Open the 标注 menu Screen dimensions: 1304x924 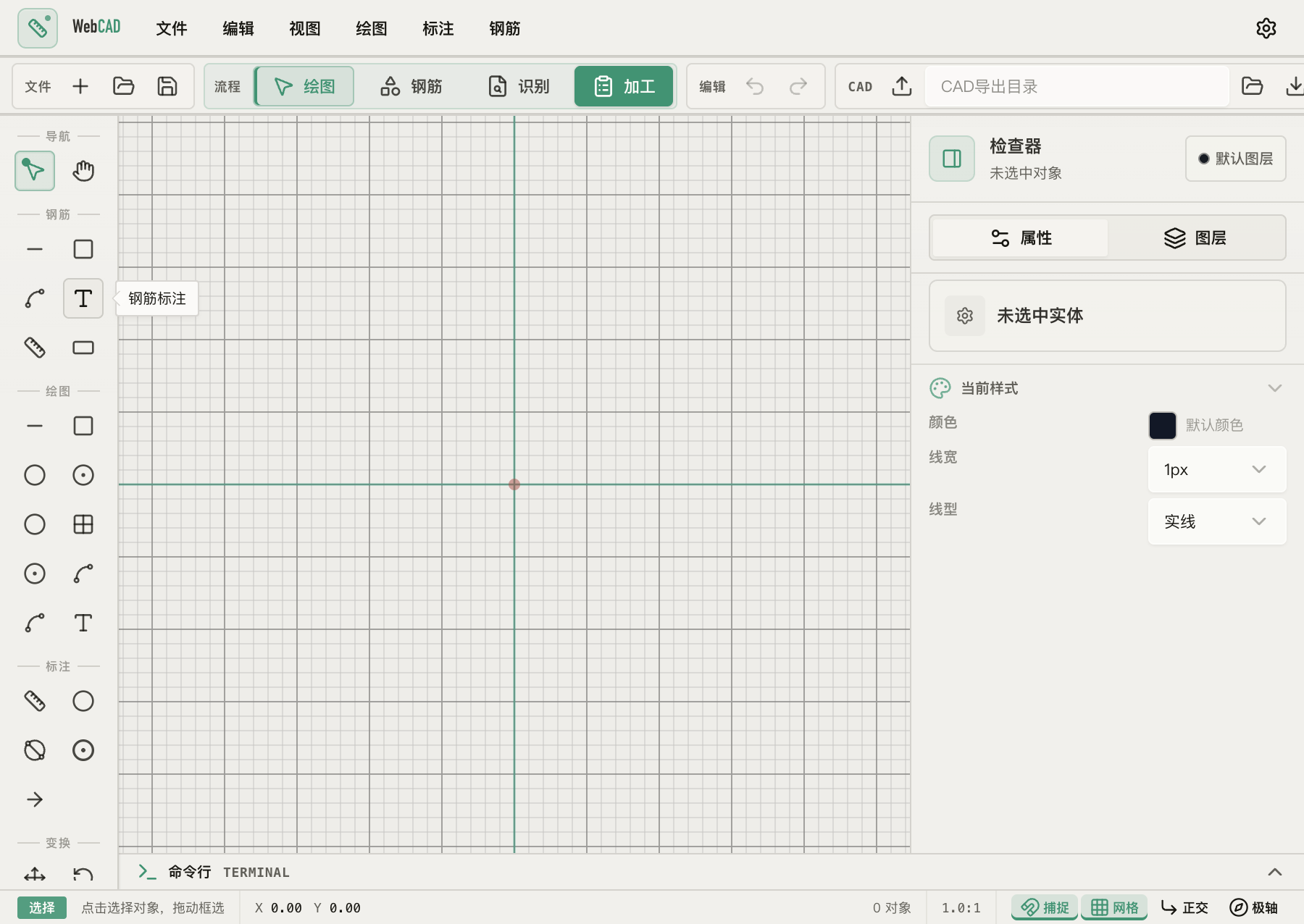pyautogui.click(x=438, y=28)
